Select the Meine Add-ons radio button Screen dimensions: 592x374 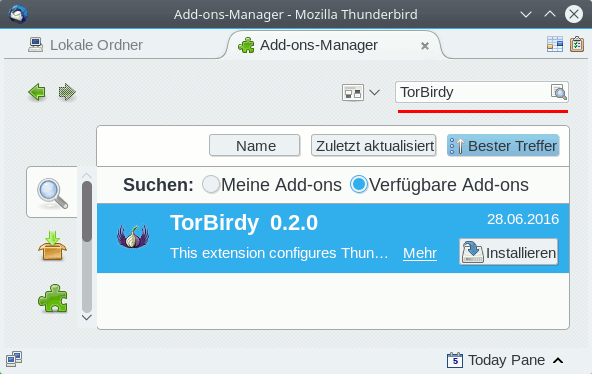coord(211,185)
